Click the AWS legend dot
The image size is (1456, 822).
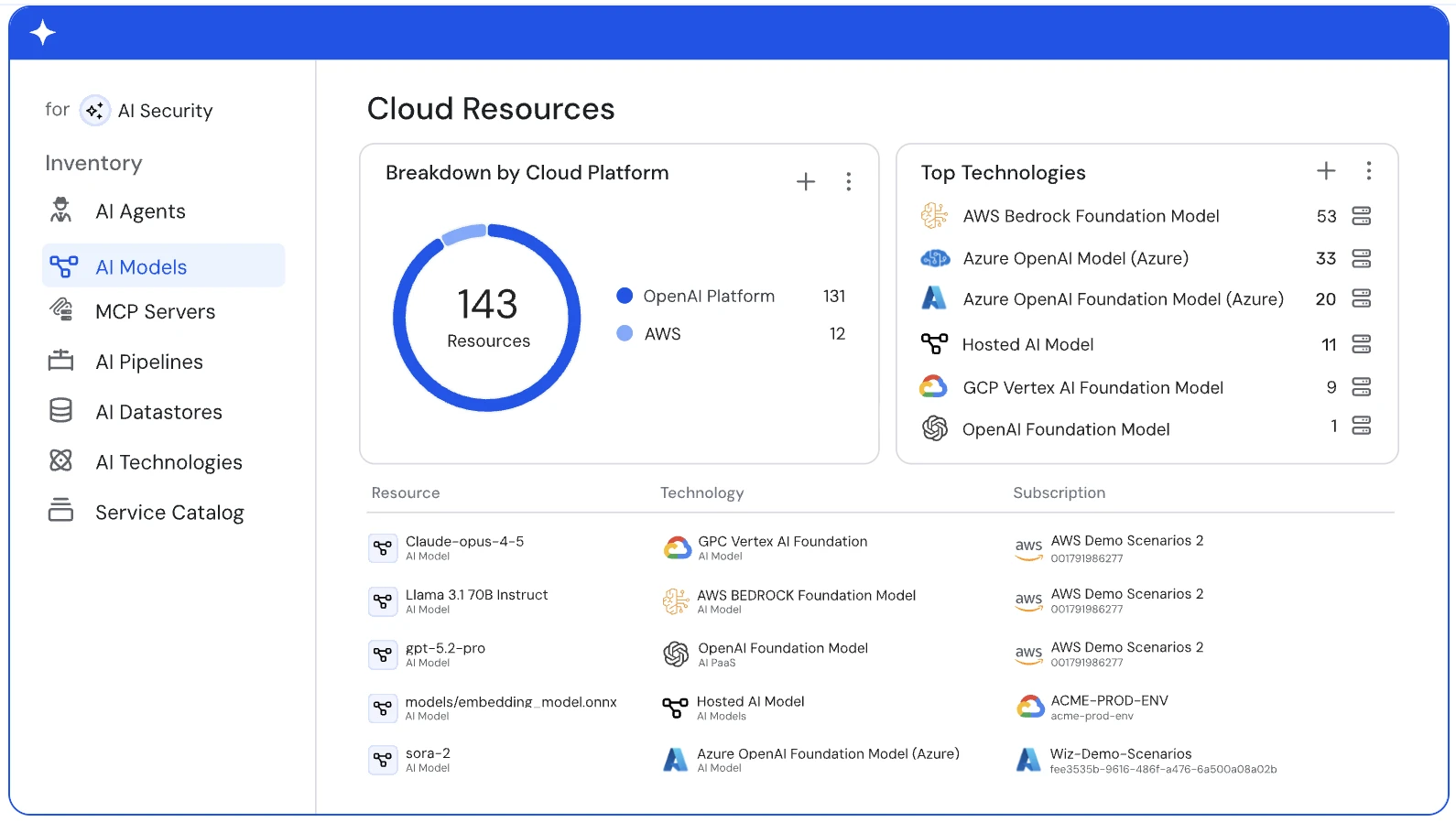[625, 333]
